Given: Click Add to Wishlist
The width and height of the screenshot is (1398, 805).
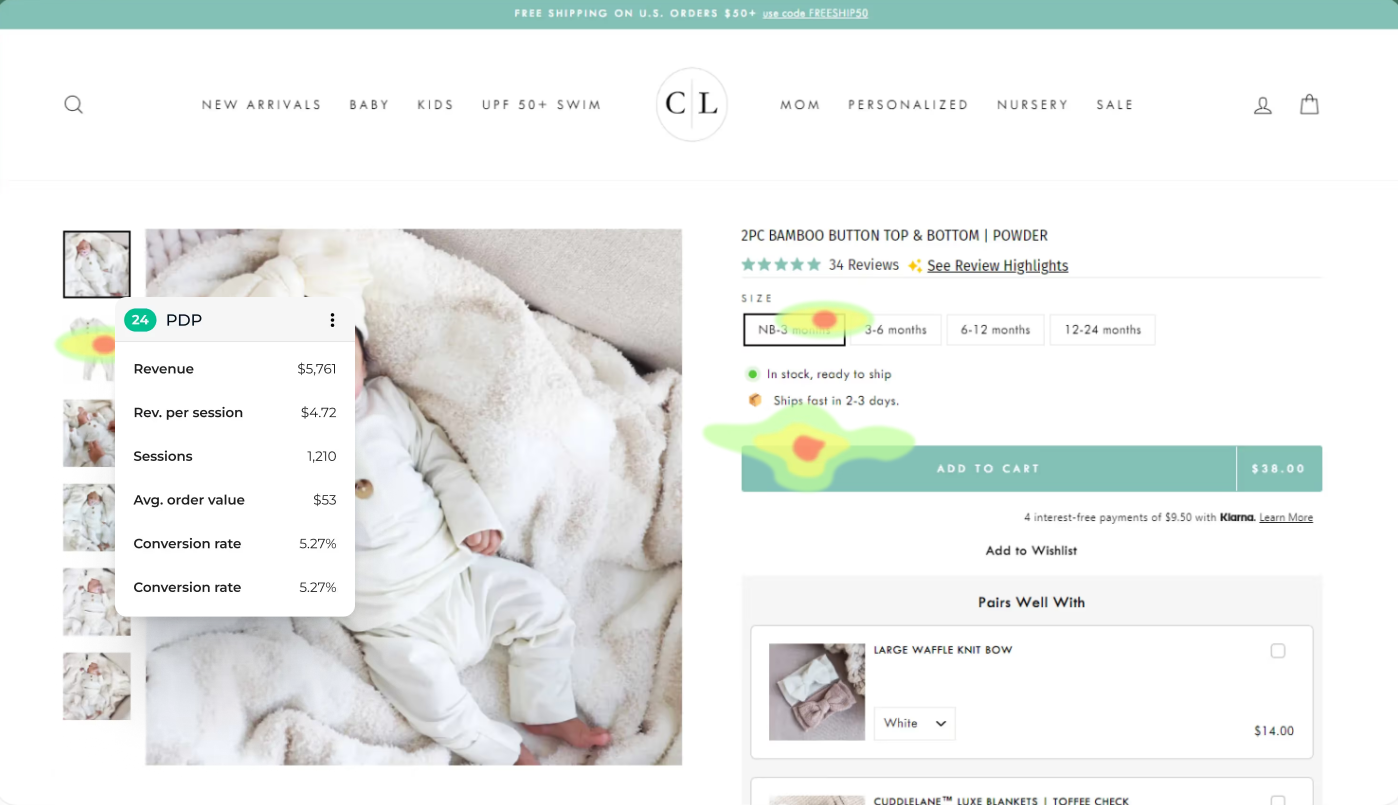Looking at the screenshot, I should pyautogui.click(x=1031, y=551).
